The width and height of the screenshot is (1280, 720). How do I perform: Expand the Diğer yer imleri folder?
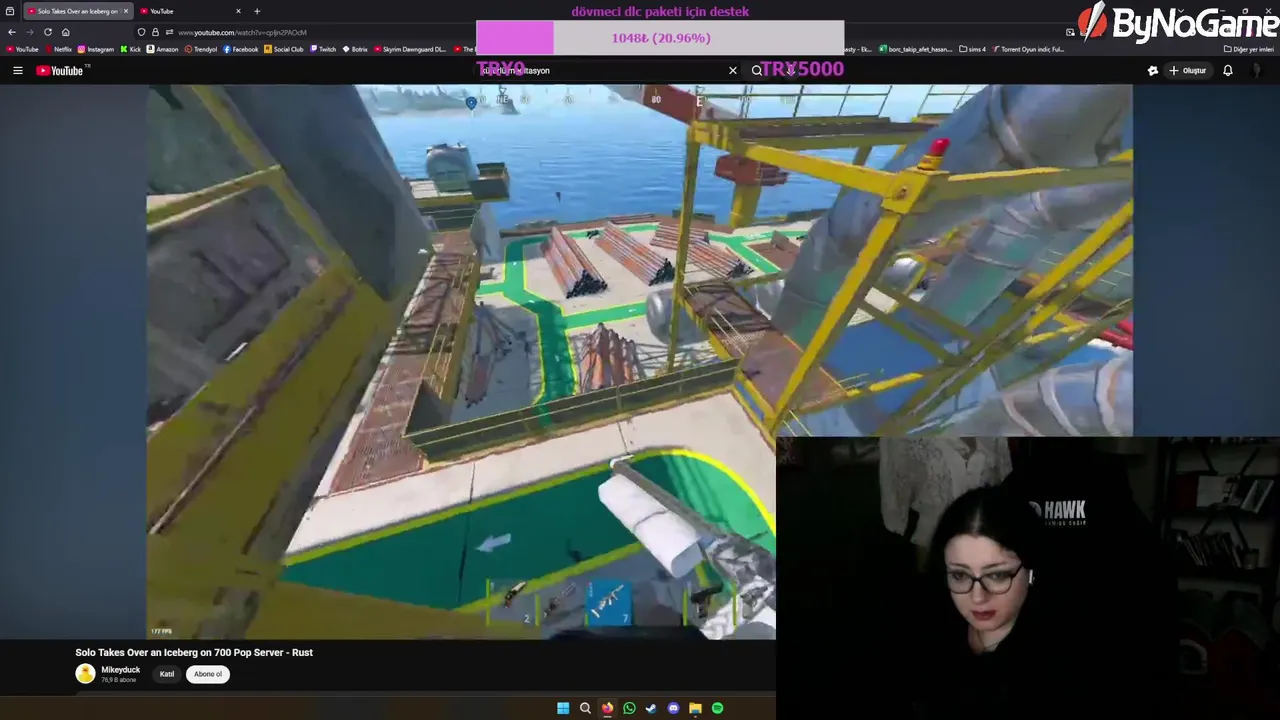click(x=1249, y=49)
